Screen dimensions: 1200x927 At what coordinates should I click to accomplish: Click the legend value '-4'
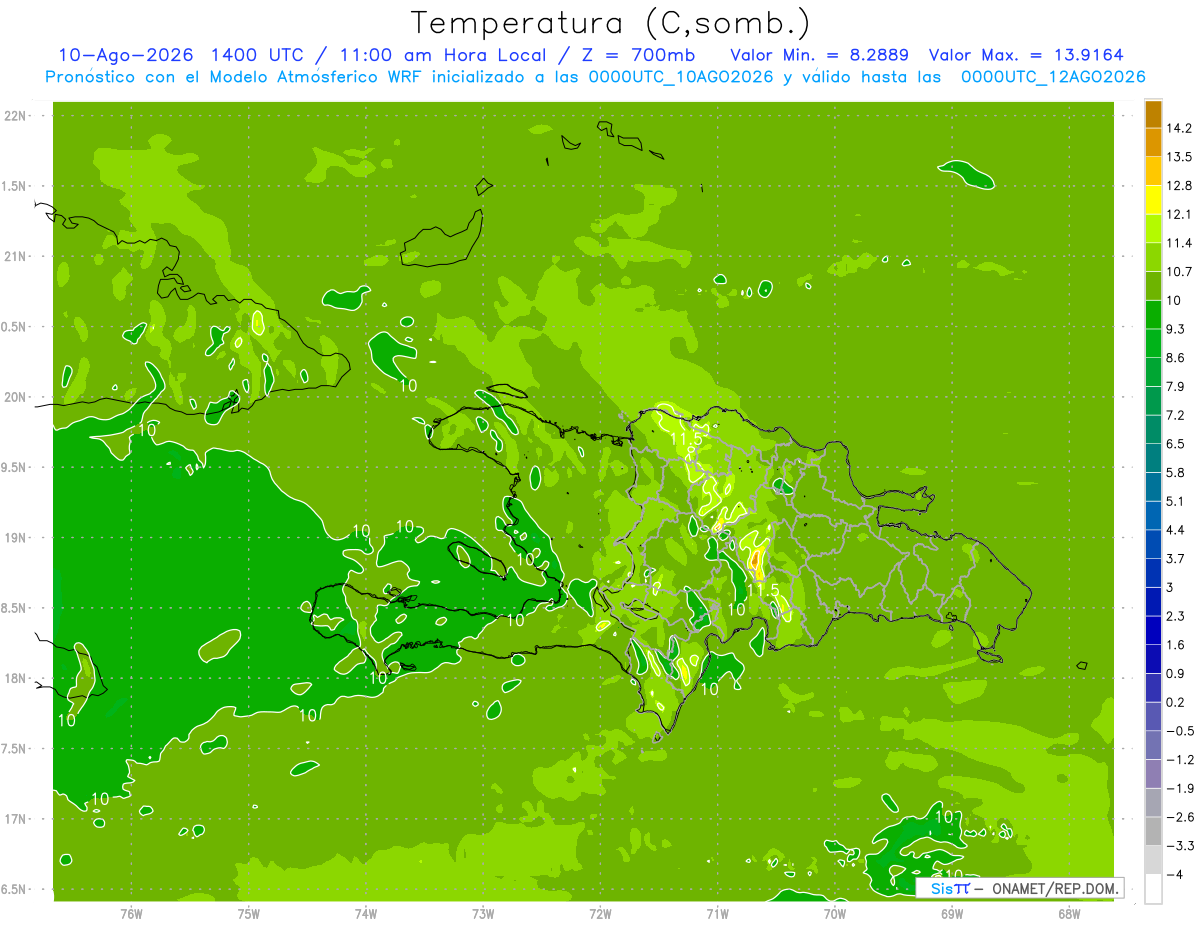1174,874
